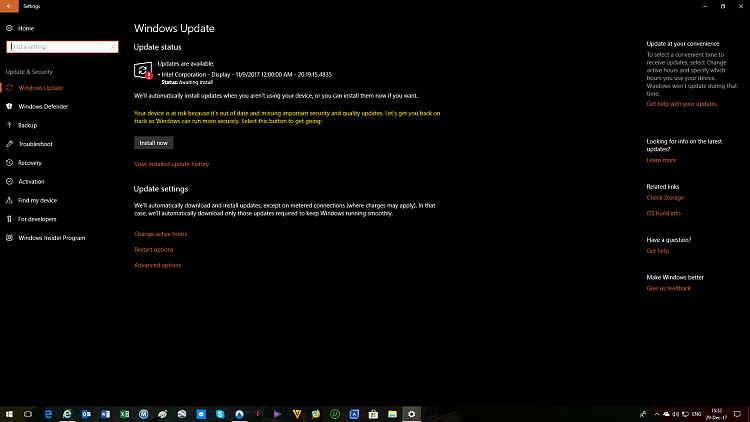Open For developers settings
This screenshot has height=422, width=750.
37,219
